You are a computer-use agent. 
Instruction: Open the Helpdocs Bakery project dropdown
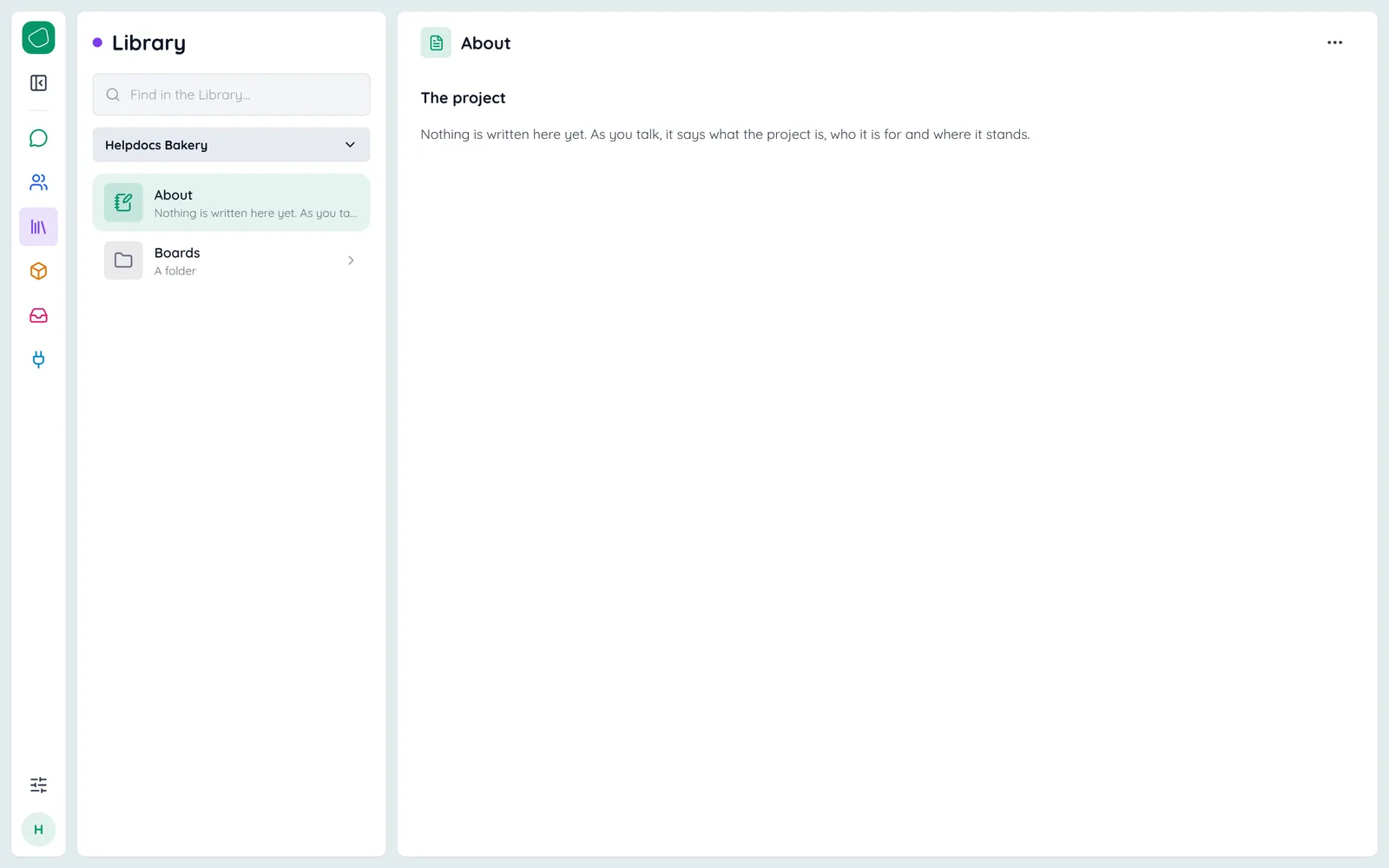(x=231, y=145)
